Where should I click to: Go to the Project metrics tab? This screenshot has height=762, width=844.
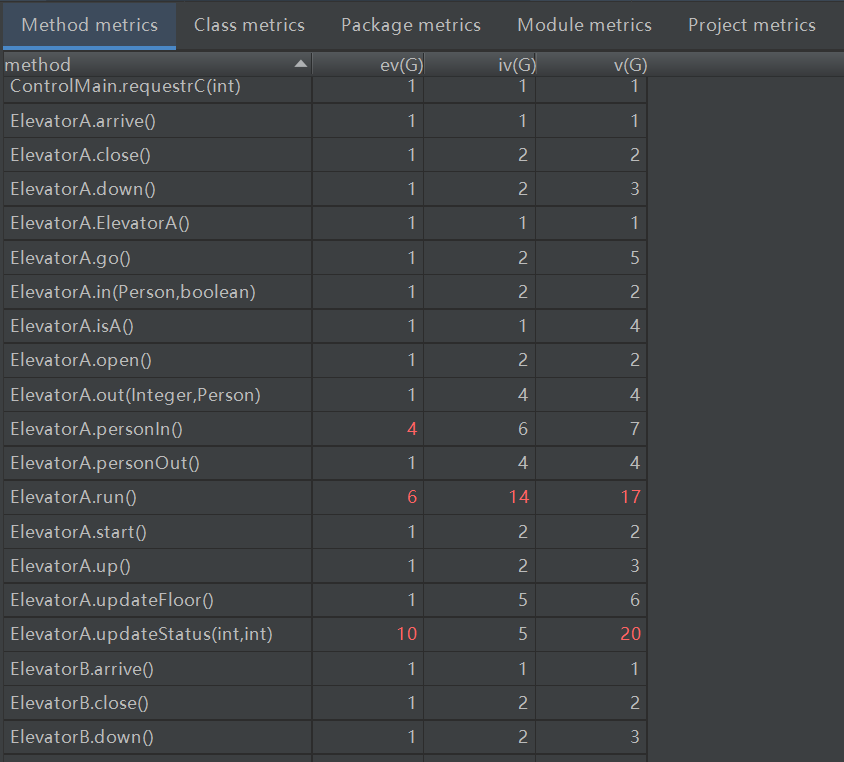(751, 25)
